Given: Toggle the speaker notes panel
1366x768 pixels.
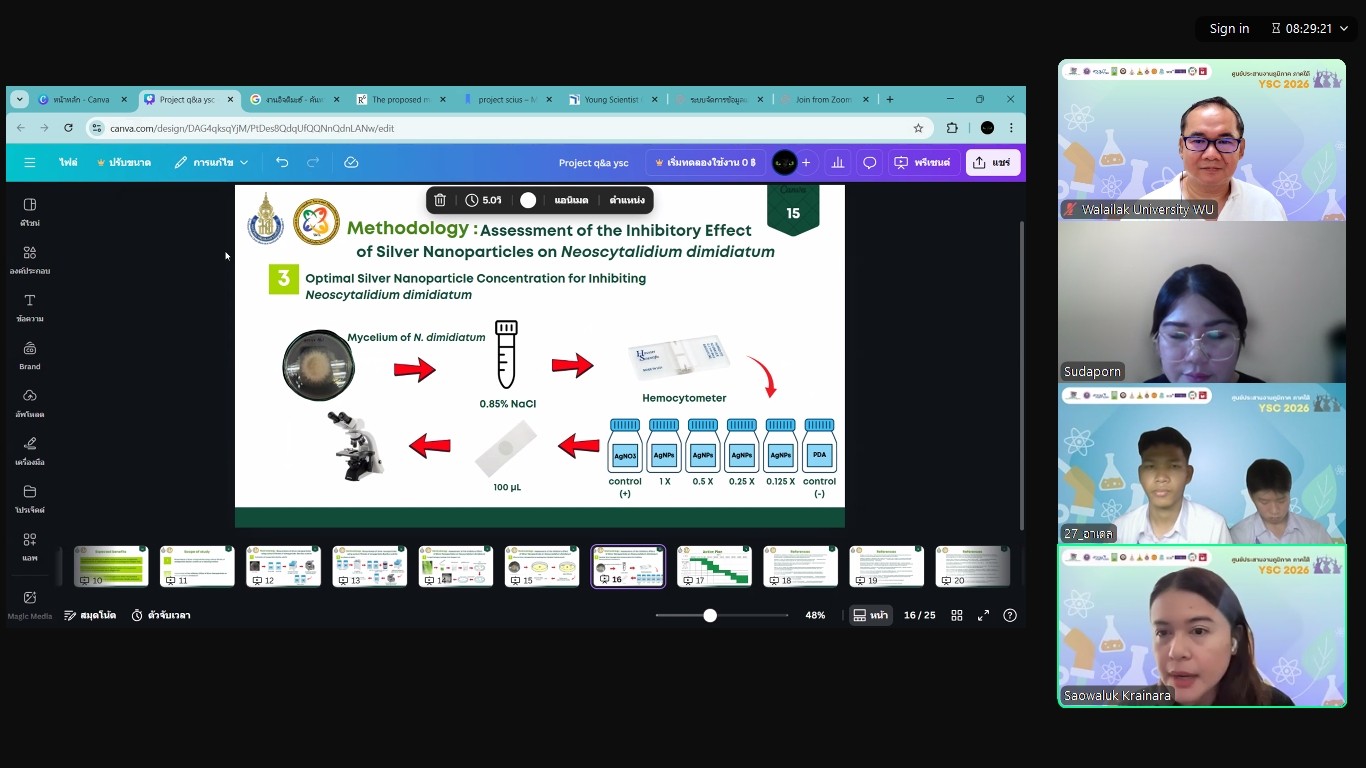Looking at the screenshot, I should pyautogui.click(x=90, y=615).
